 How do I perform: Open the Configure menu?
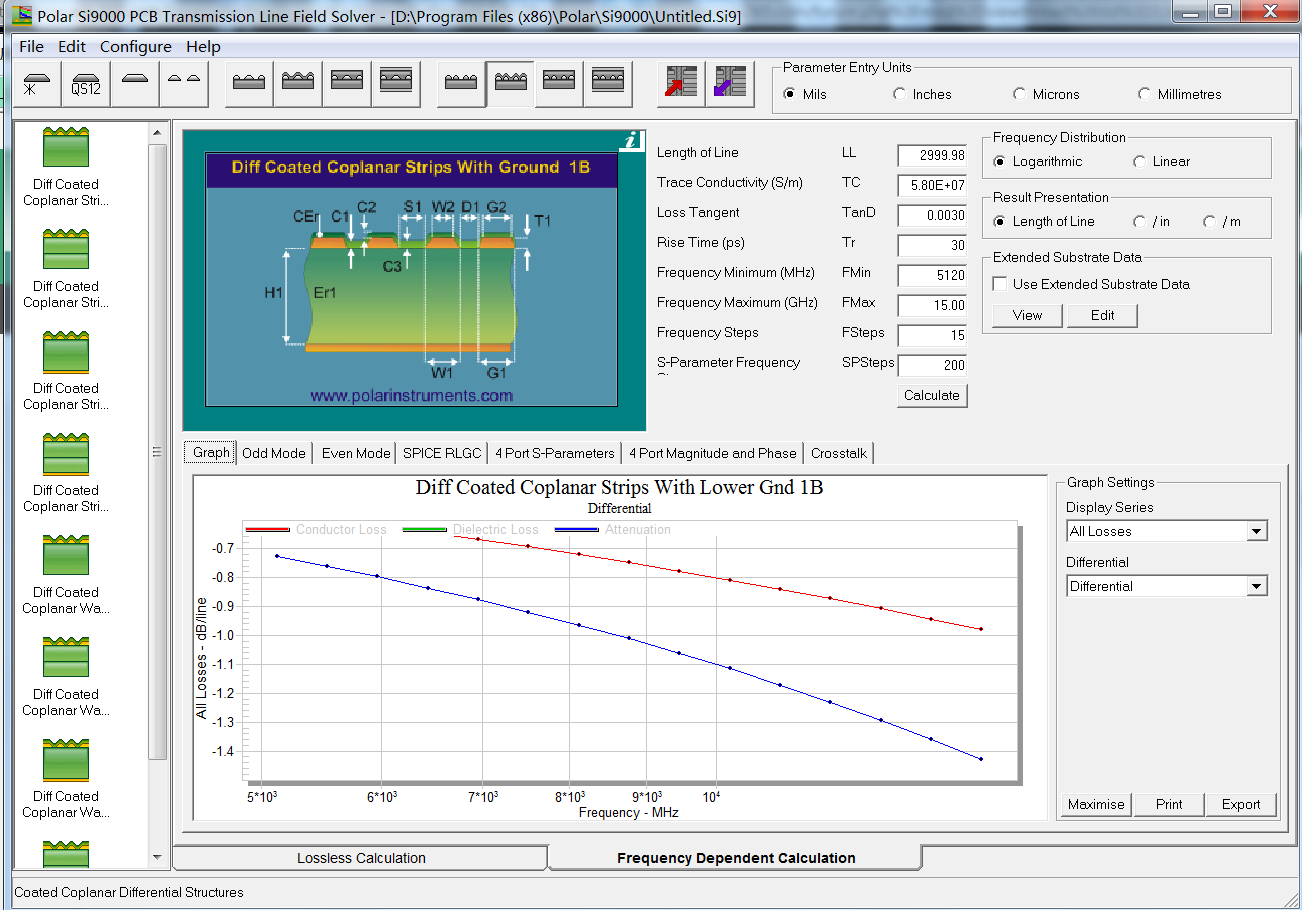(x=136, y=46)
